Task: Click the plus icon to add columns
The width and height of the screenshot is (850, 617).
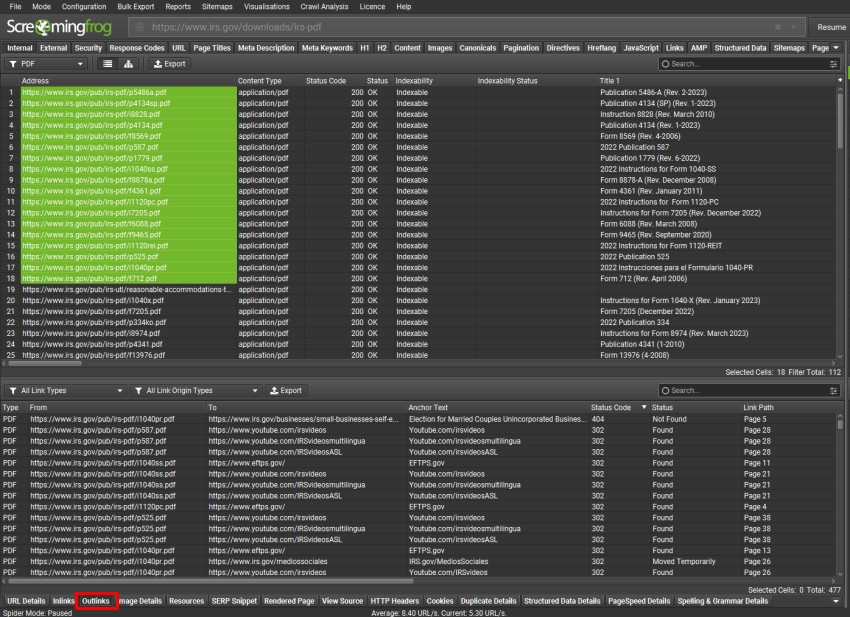Action: (840, 80)
